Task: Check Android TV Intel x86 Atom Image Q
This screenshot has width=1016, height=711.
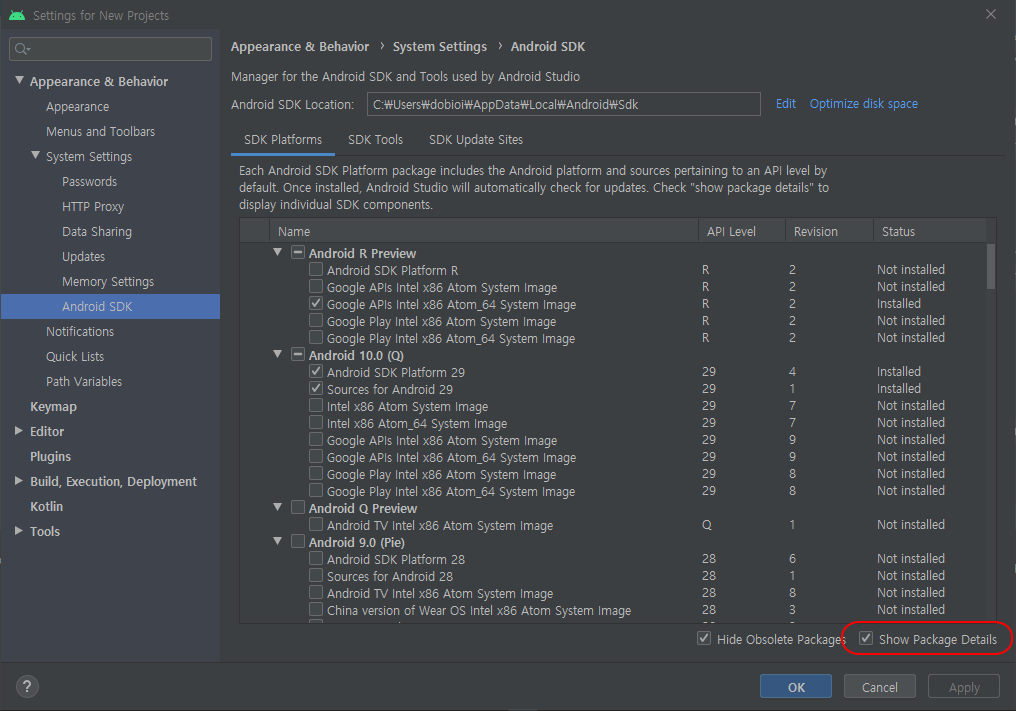Action: point(316,524)
